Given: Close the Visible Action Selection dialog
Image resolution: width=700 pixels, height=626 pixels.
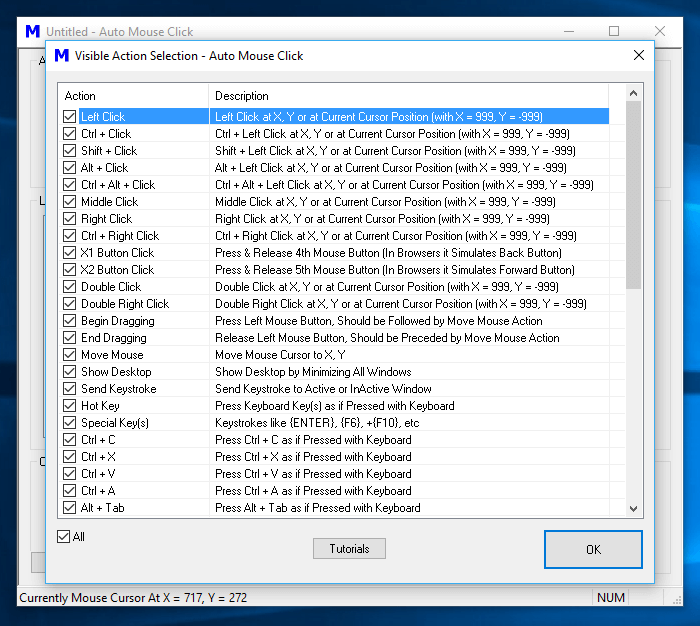Looking at the screenshot, I should click(639, 55).
